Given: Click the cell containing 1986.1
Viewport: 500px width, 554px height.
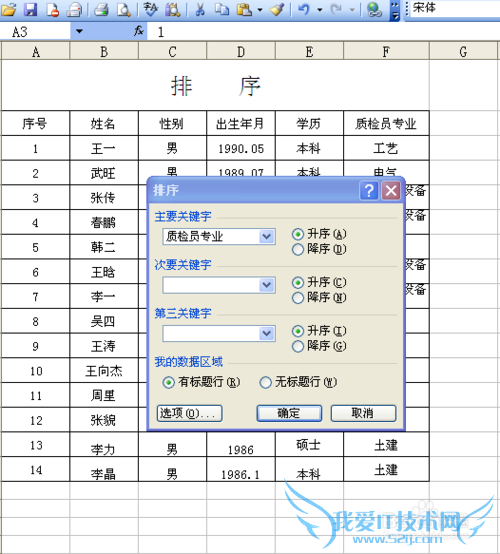Looking at the screenshot, I should click(x=241, y=469).
